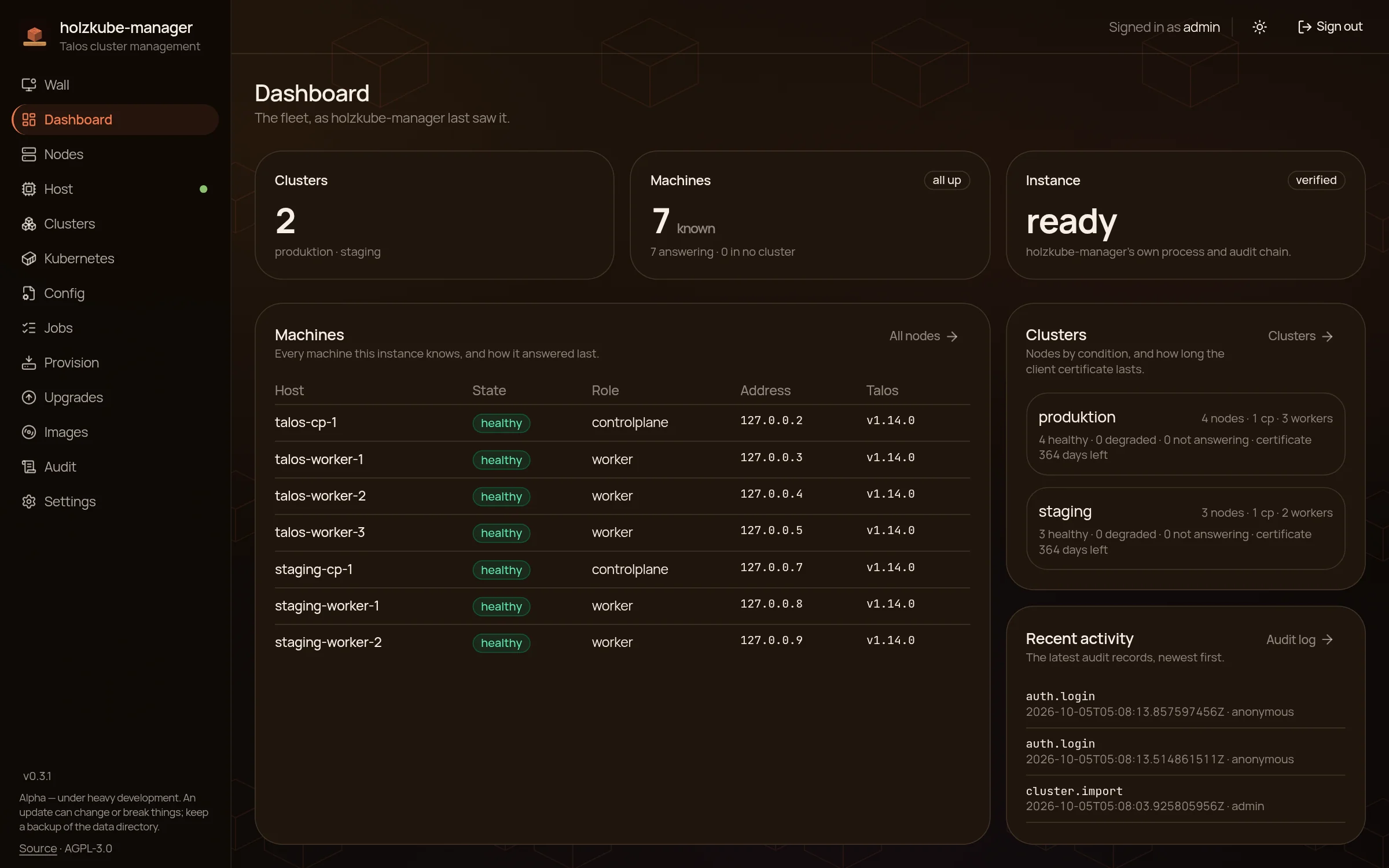Open the produktion cluster card
The width and height of the screenshot is (1389, 868).
[x=1185, y=435]
